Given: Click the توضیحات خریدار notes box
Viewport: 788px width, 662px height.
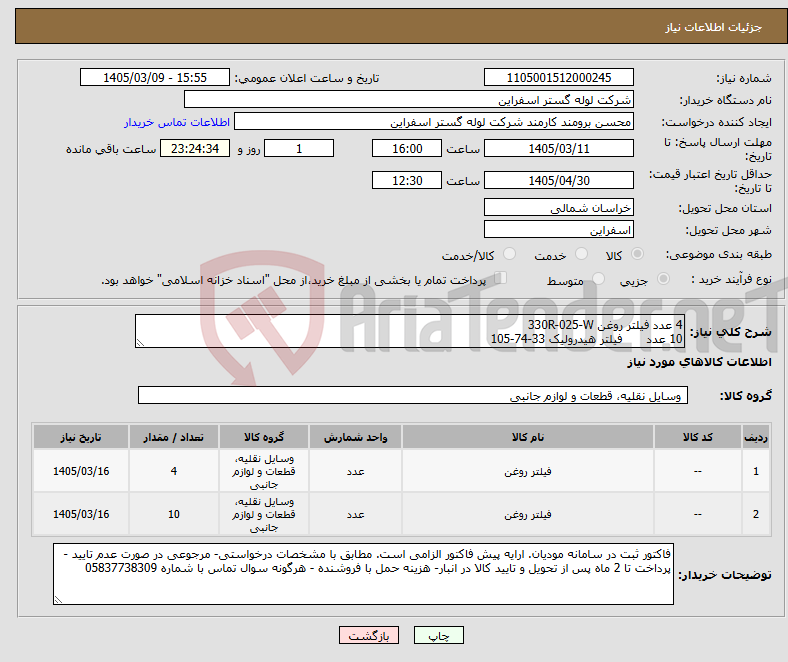Looking at the screenshot, I should tap(363, 574).
